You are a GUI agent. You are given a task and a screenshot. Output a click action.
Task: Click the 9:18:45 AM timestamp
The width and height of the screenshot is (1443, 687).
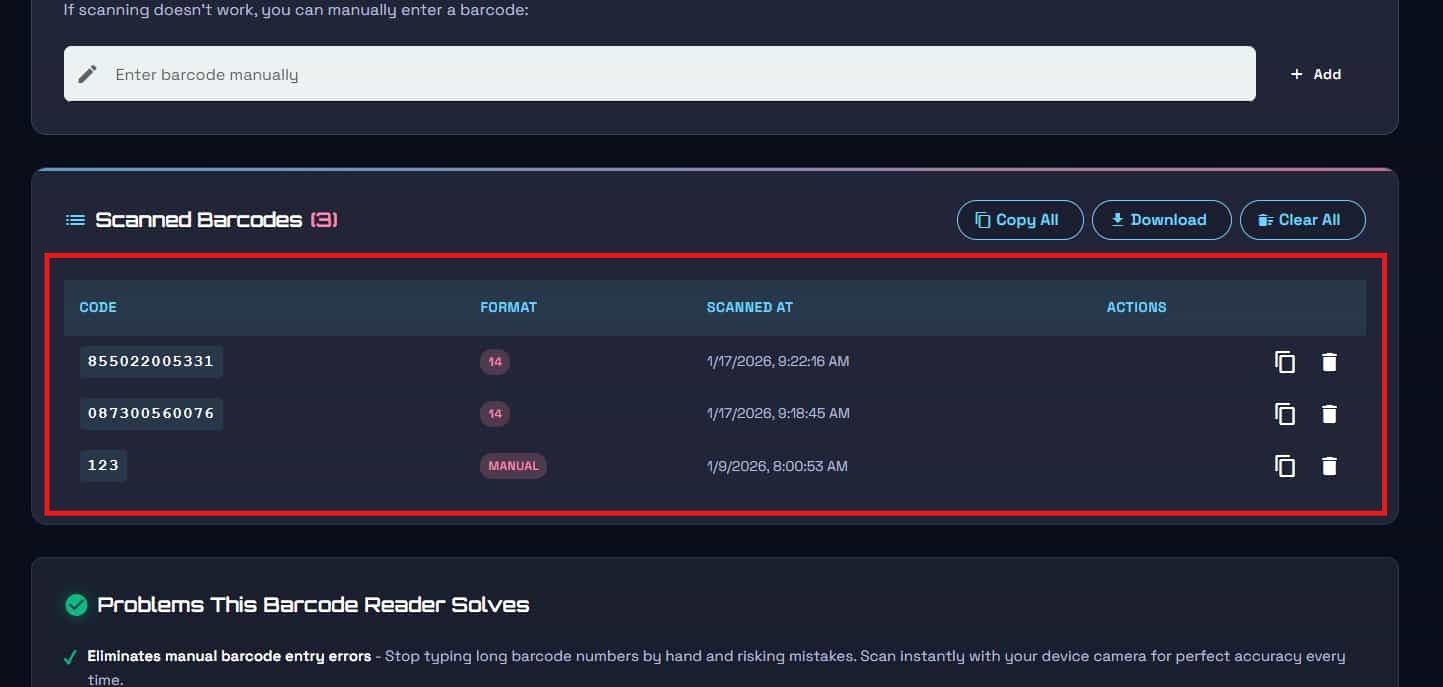(x=778, y=413)
